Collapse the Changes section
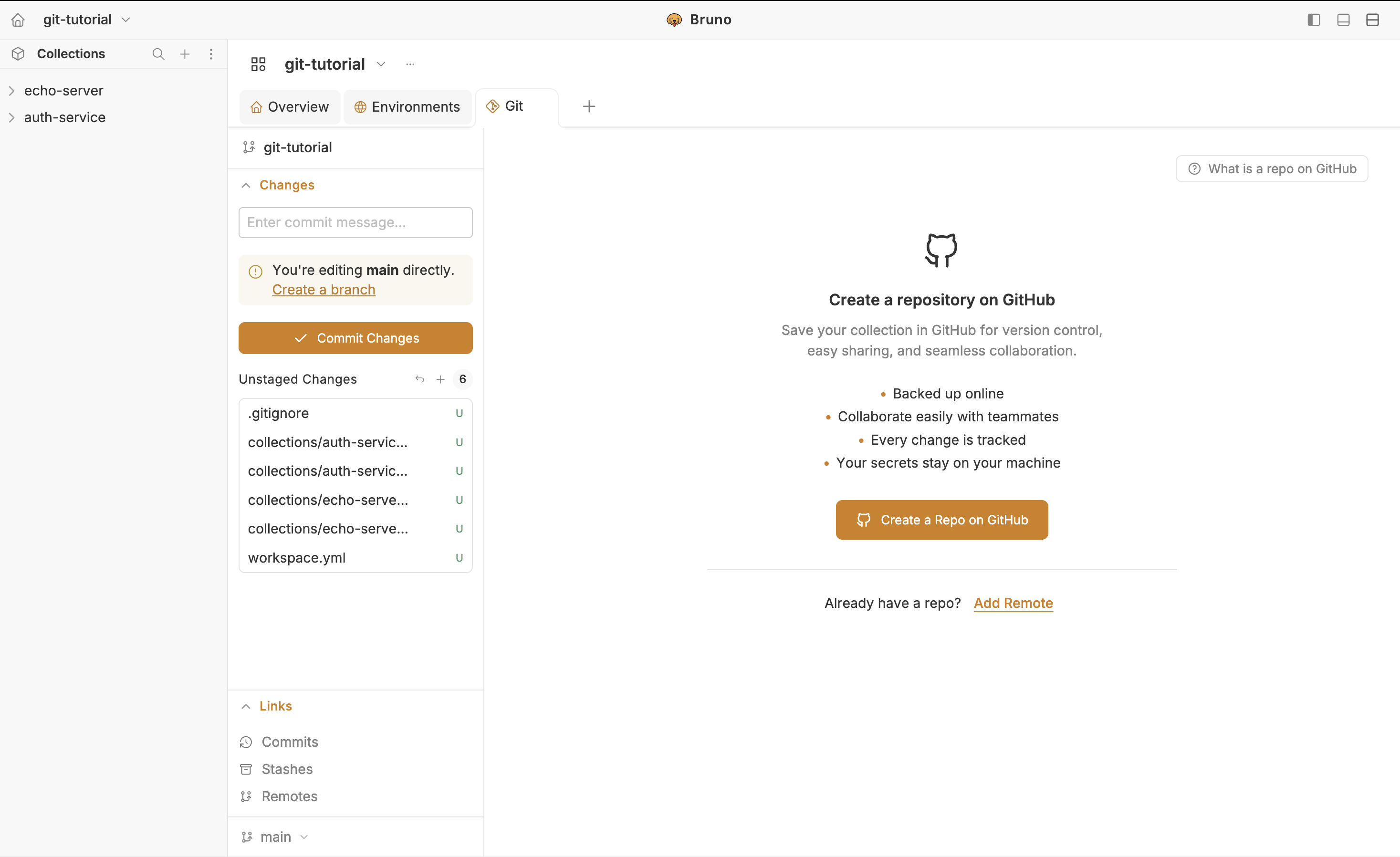Image resolution: width=1400 pixels, height=857 pixels. [246, 185]
